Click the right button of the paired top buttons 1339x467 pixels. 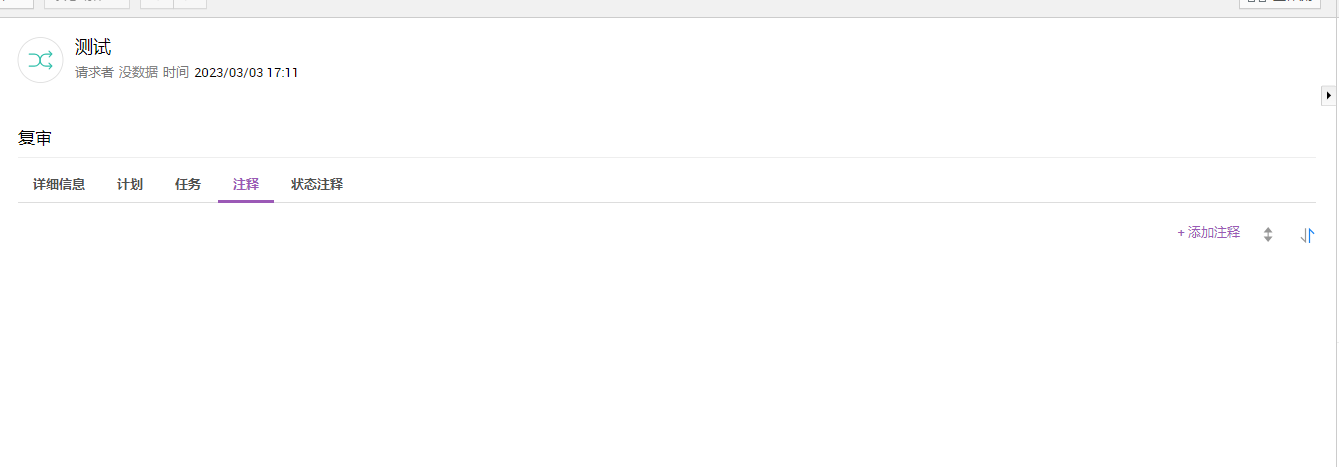click(x=190, y=4)
